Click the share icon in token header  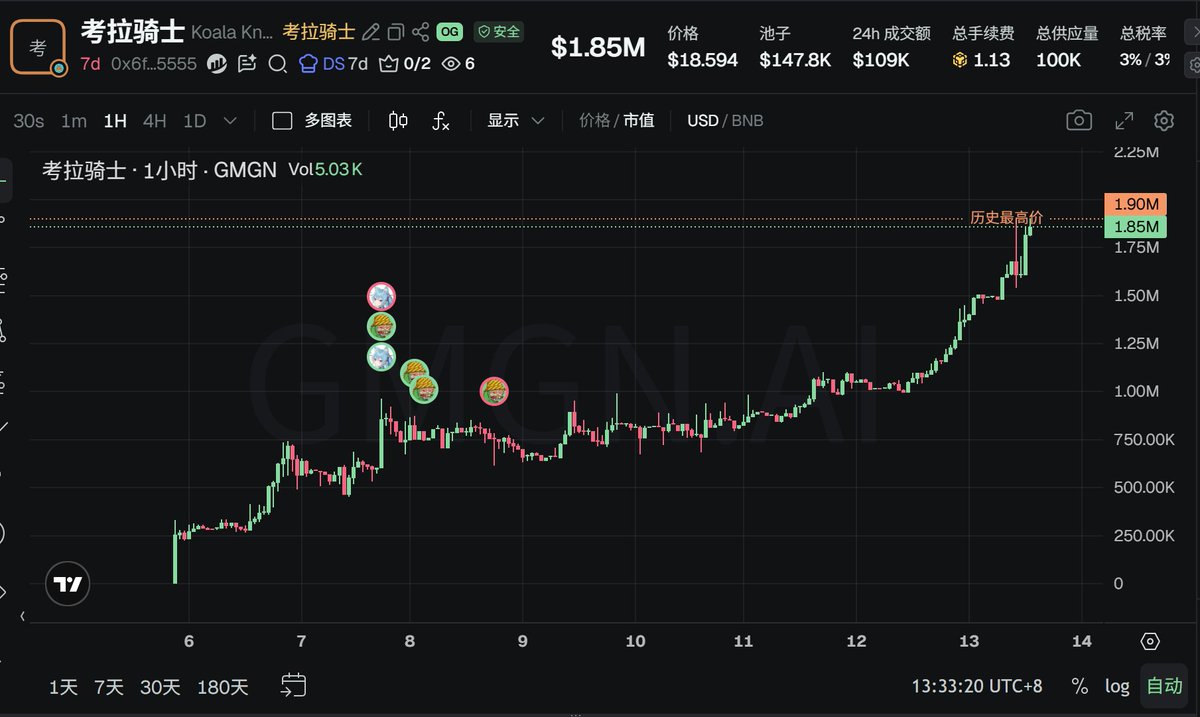[x=421, y=32]
